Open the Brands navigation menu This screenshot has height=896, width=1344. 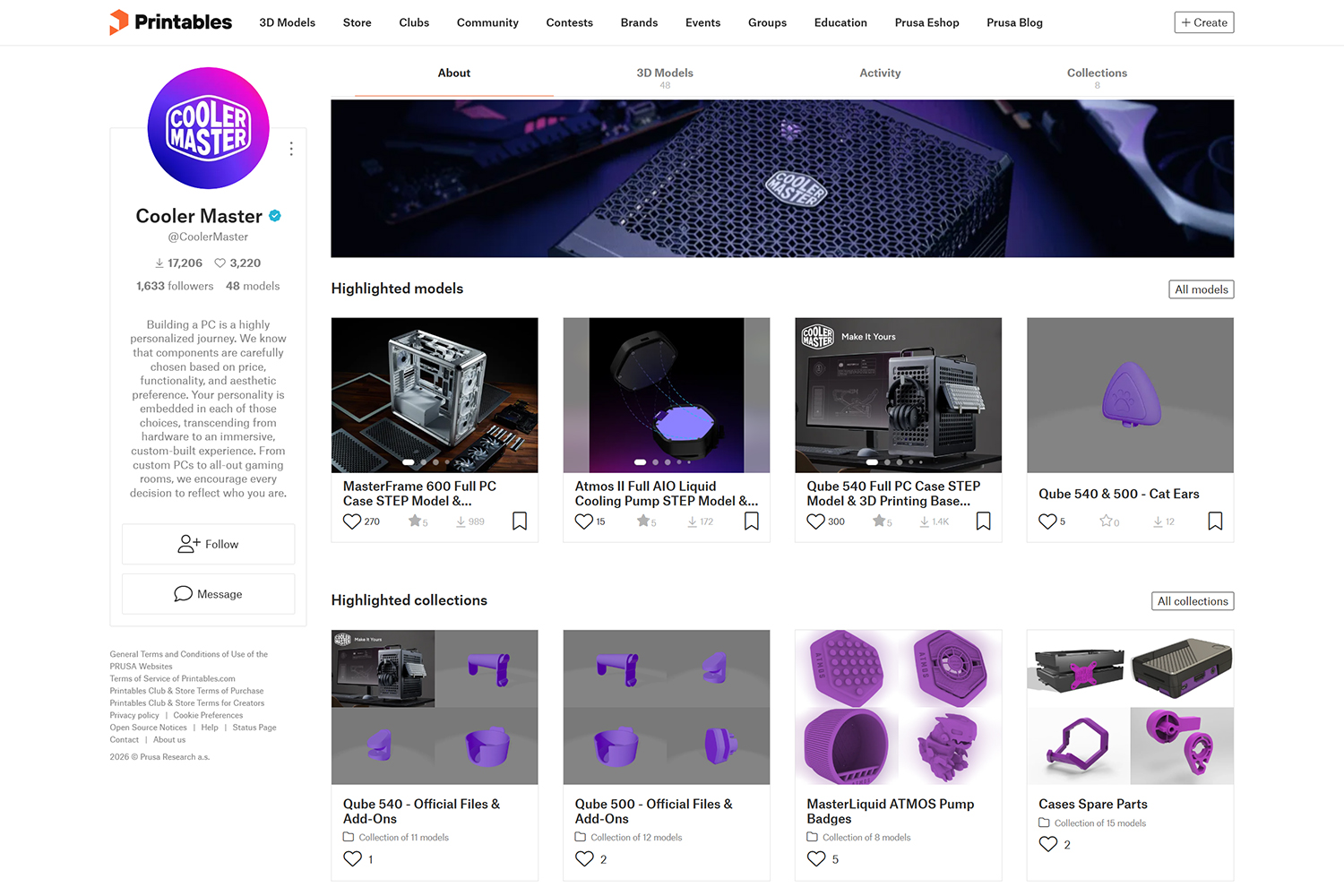coord(639,22)
